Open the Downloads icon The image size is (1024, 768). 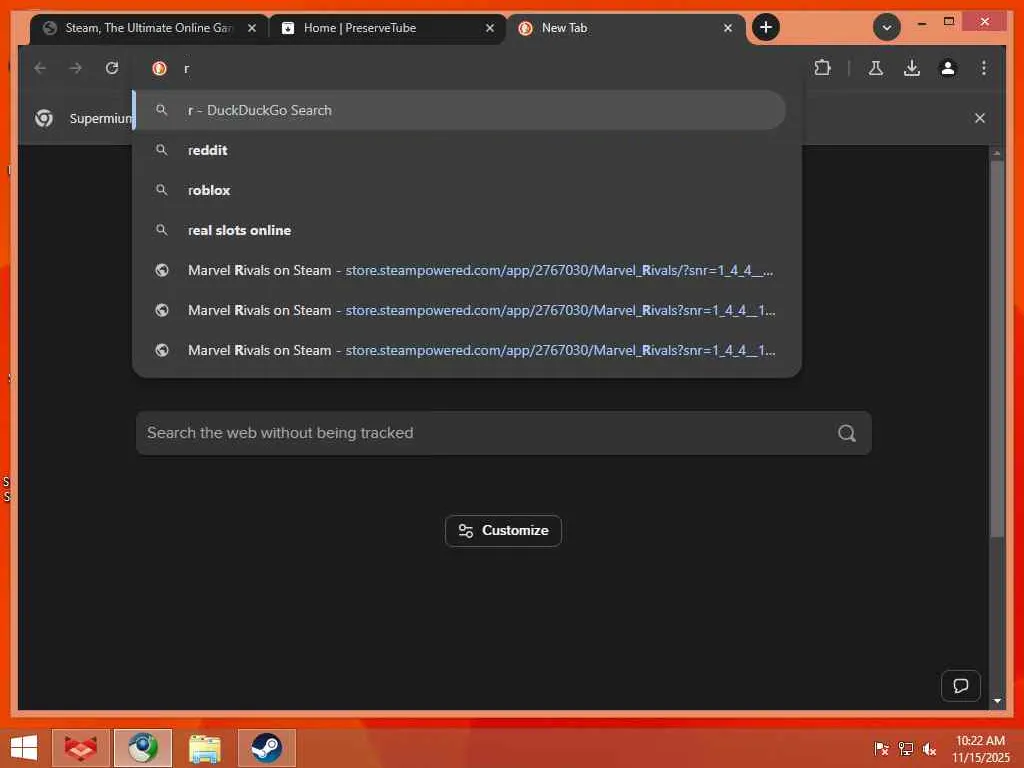[912, 68]
